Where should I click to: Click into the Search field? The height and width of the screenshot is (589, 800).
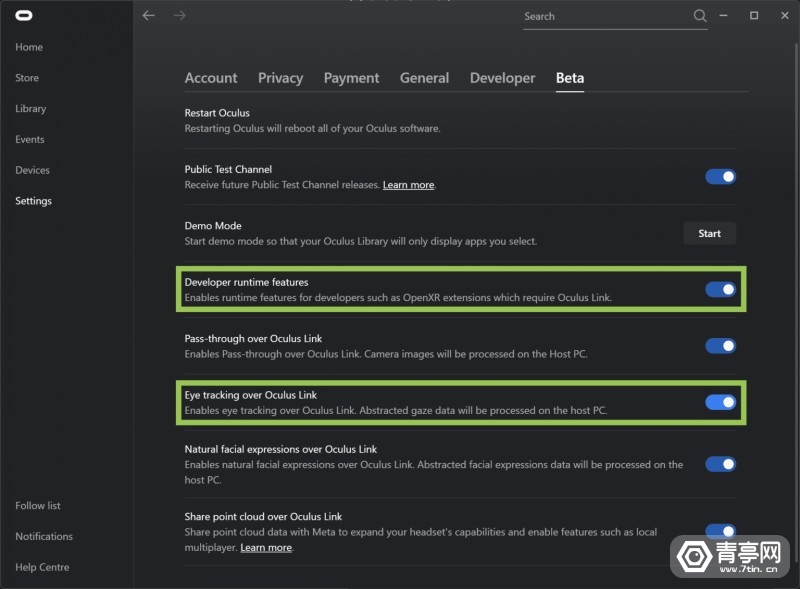[605, 16]
